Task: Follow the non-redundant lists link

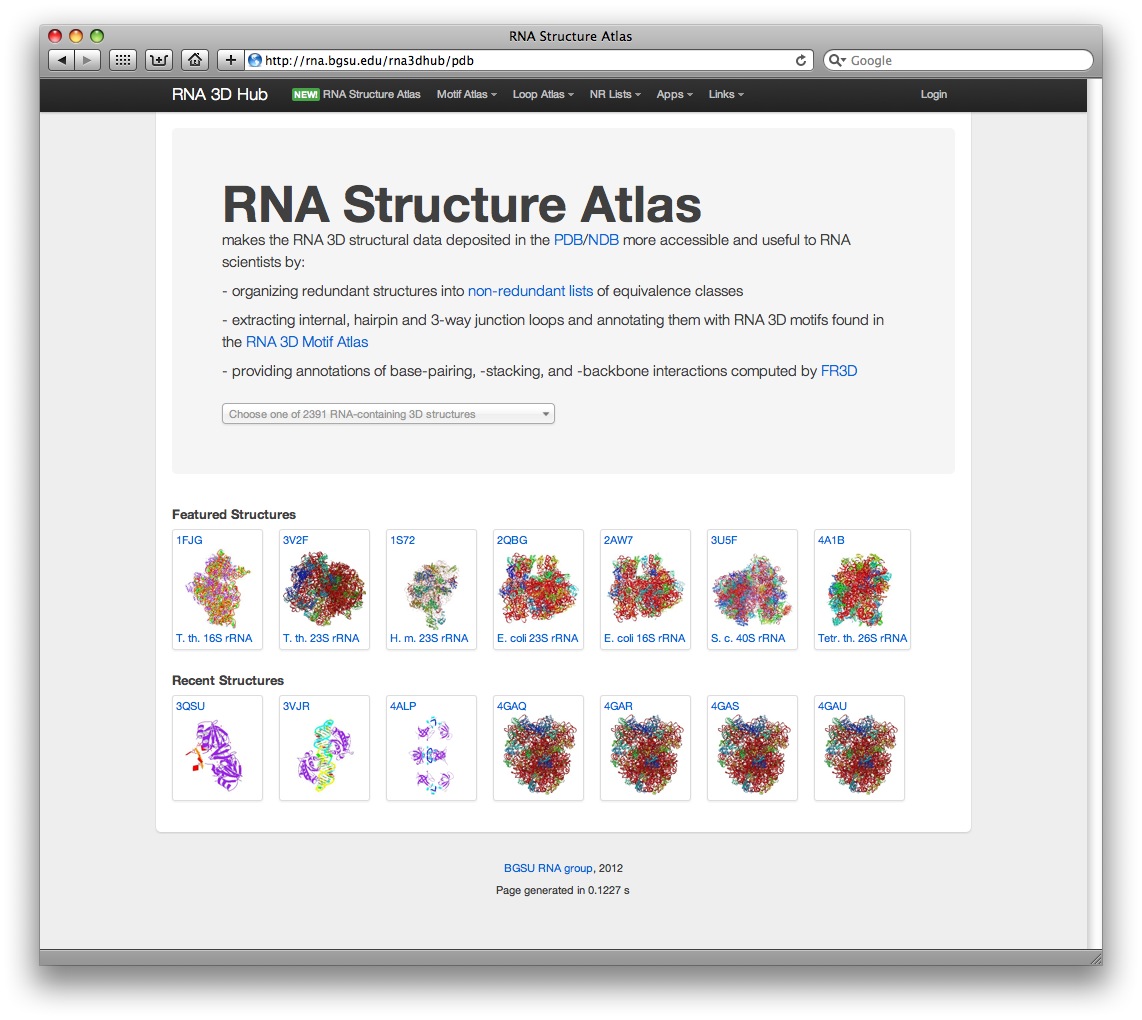Action: tap(530, 291)
